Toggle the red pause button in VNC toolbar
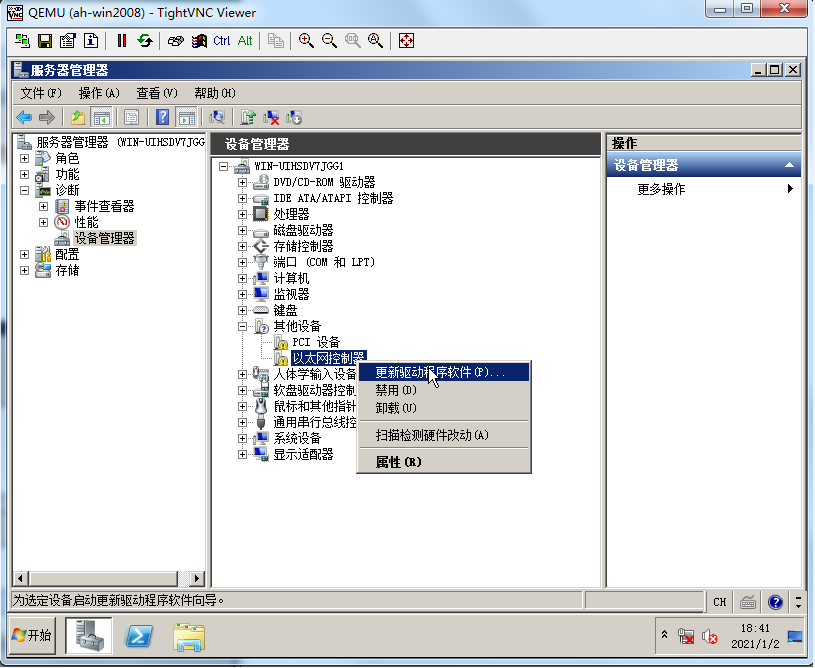Viewport: 815px width, 668px height. [x=121, y=41]
